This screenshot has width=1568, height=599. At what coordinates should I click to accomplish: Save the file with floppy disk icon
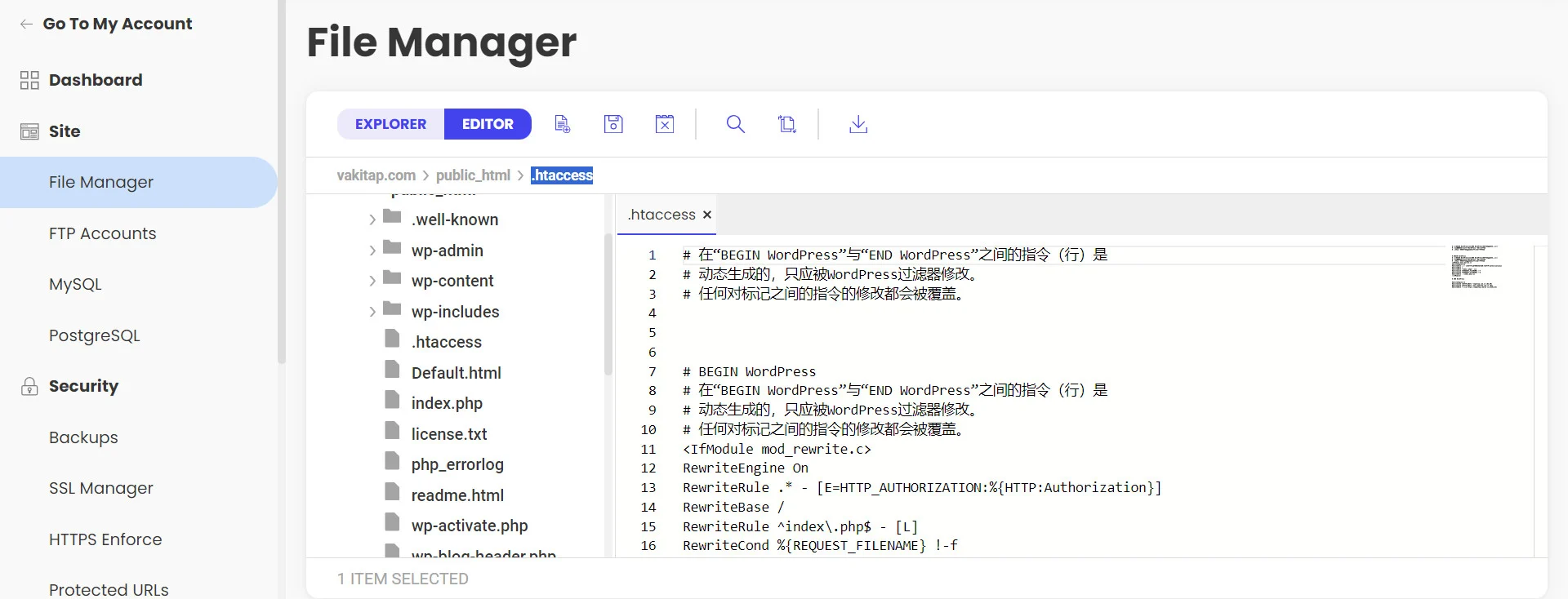coord(613,124)
